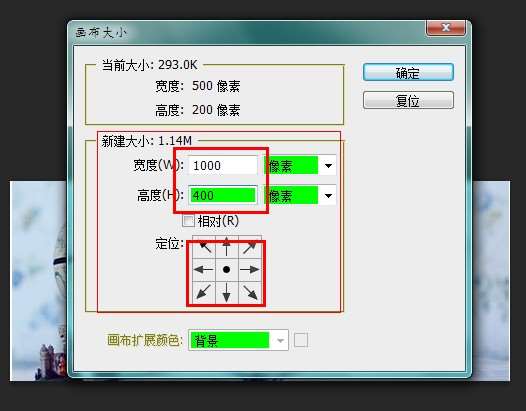Click the 复位 button
Viewport: 526px width, 411px height.
click(x=408, y=100)
